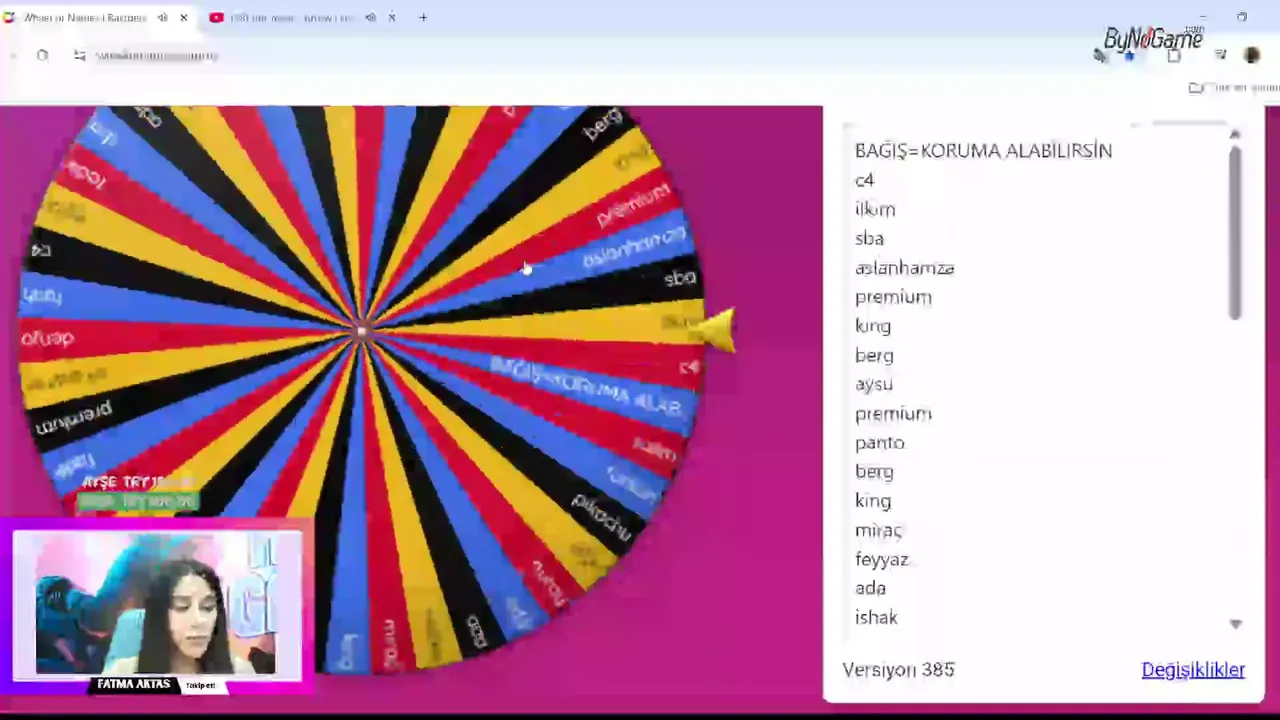1280x720 pixels.
Task: Select the 'aysu' entry
Action: pyautogui.click(x=874, y=385)
